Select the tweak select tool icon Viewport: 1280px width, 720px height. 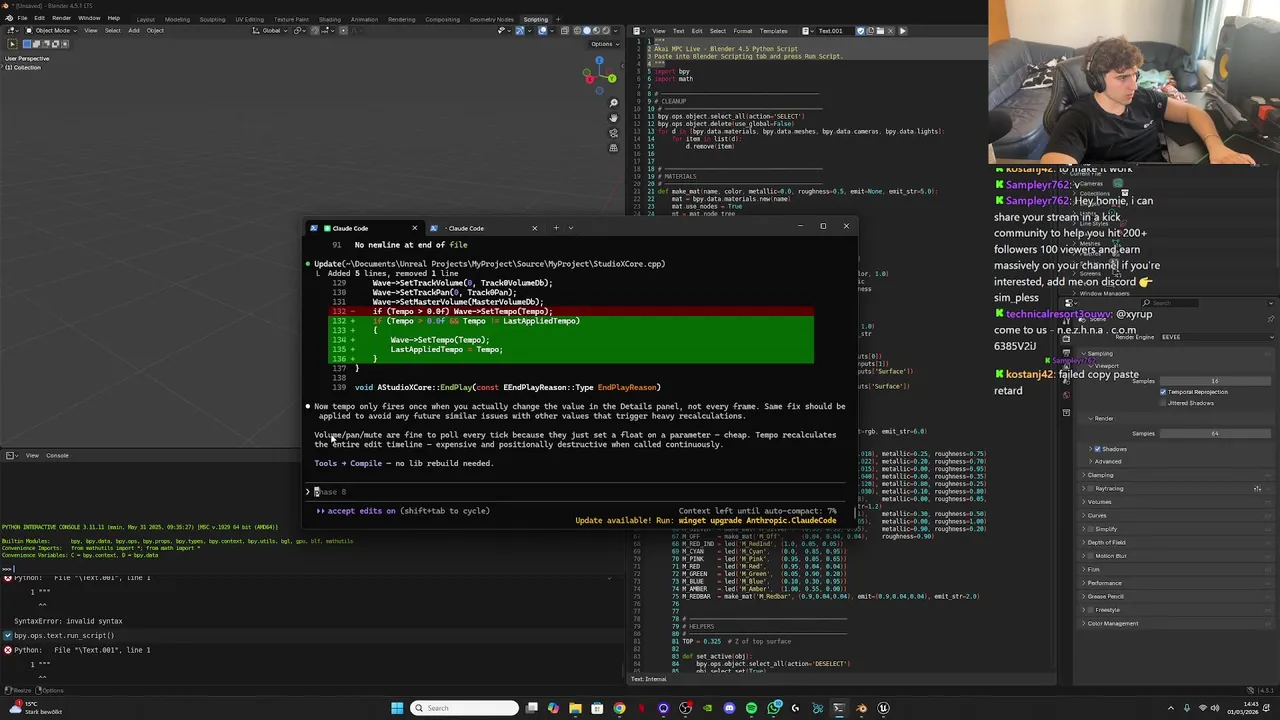(x=12, y=44)
